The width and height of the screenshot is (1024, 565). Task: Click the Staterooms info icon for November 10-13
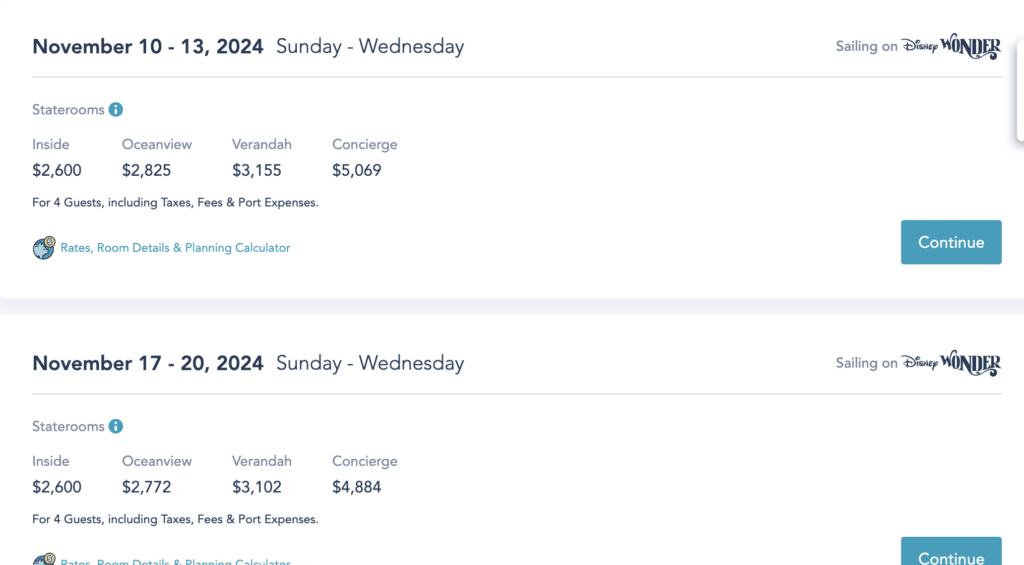click(x=116, y=110)
